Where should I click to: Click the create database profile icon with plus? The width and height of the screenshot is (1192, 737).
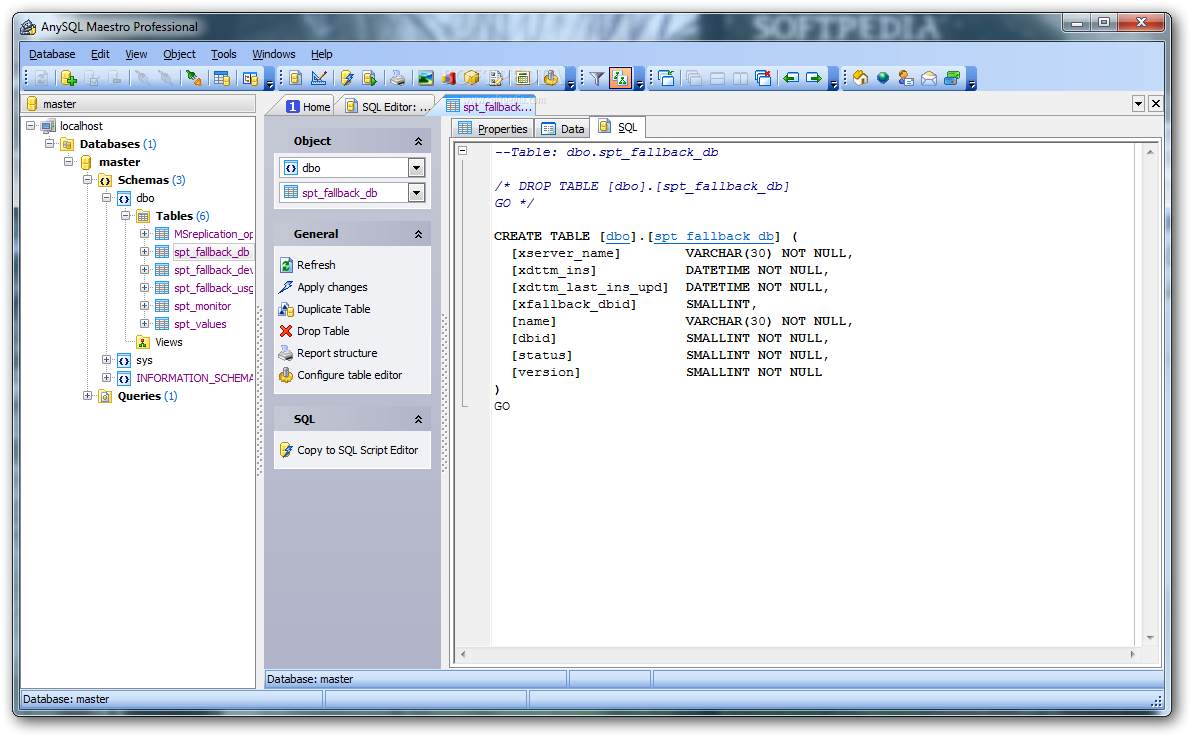(68, 78)
